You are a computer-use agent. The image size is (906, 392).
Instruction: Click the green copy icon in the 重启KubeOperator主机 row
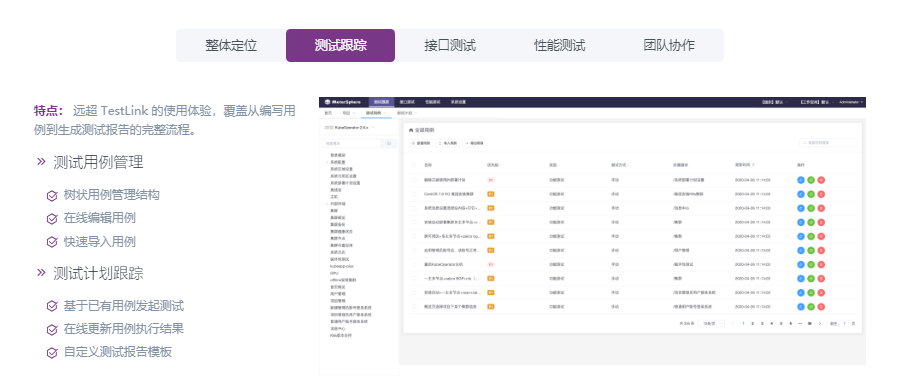[x=811, y=264]
